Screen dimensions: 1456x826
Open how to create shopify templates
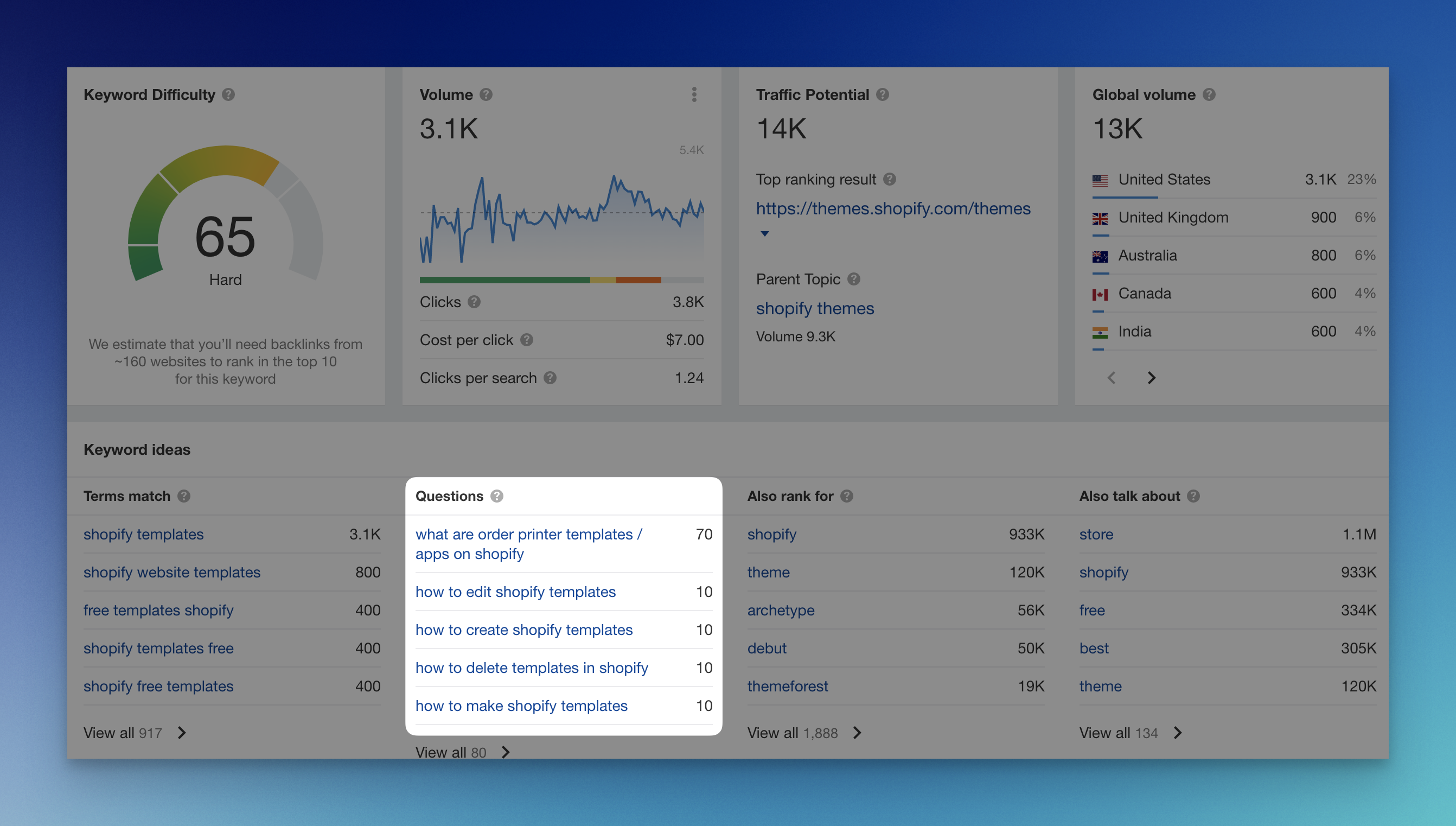click(x=524, y=630)
